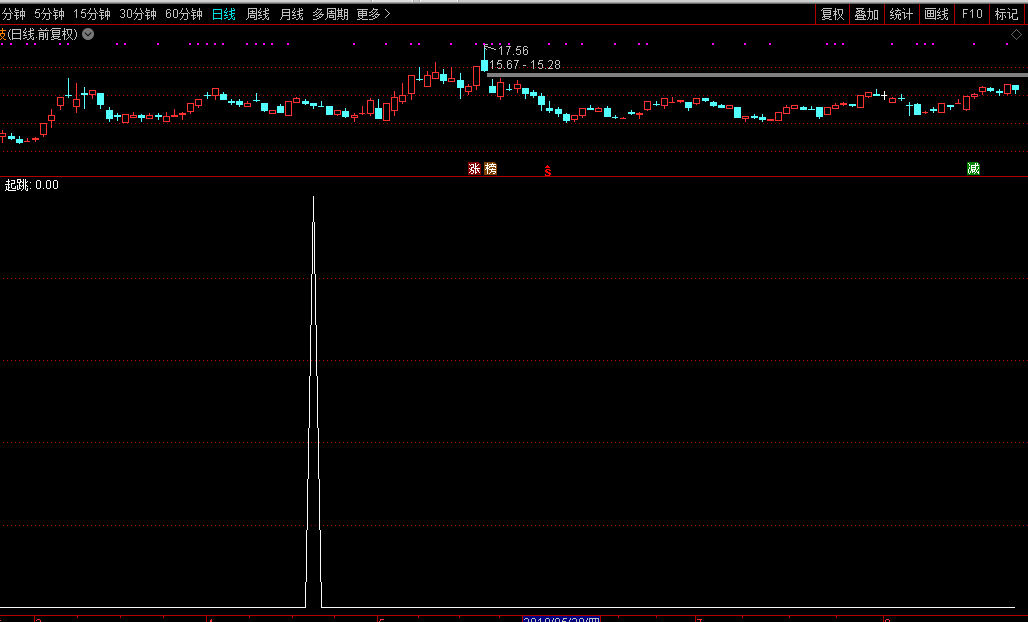Click the green 减 event marker
This screenshot has width=1028, height=622.
(x=973, y=169)
